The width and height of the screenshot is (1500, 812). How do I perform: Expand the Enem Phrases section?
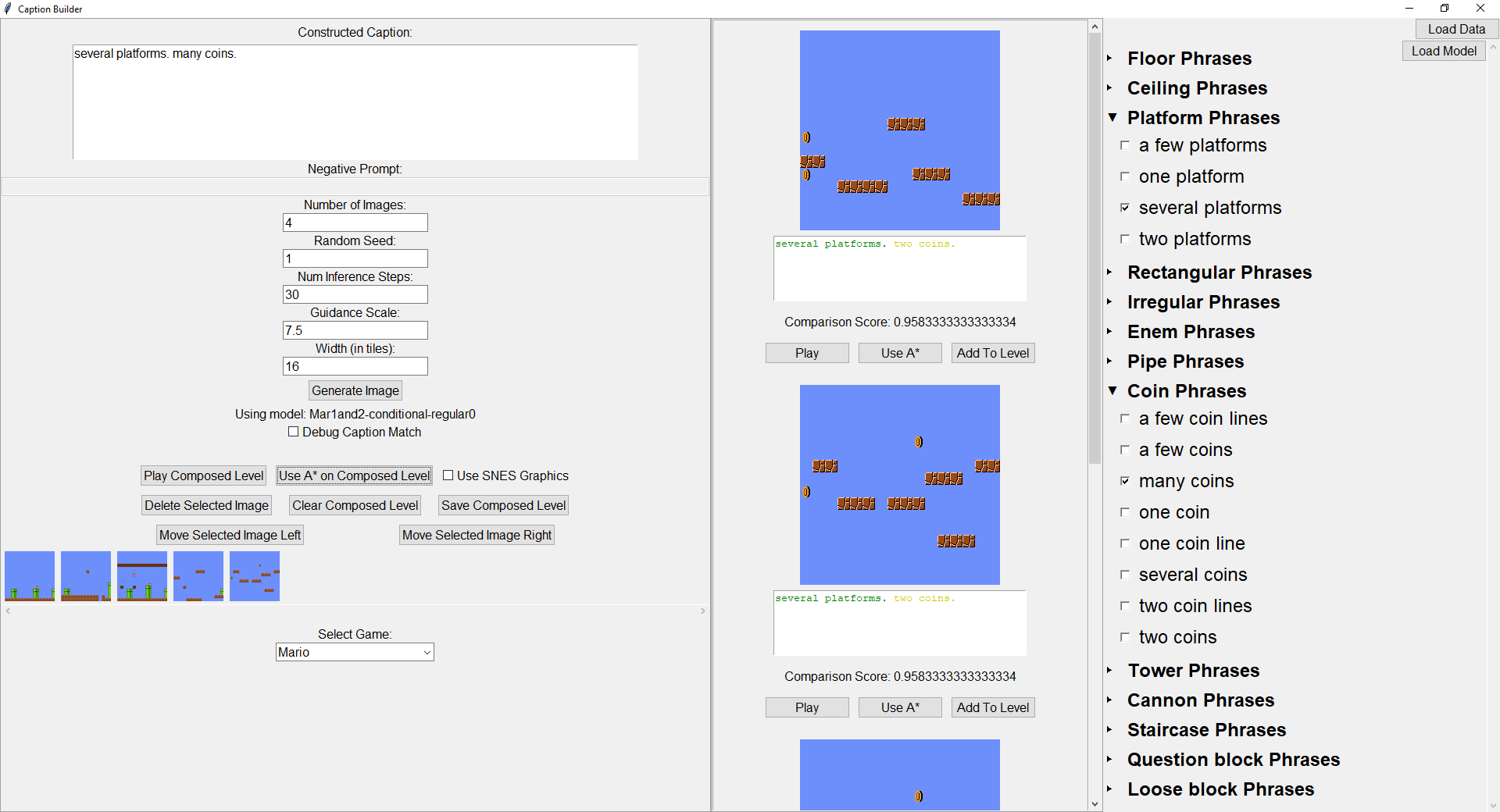[x=1109, y=331]
